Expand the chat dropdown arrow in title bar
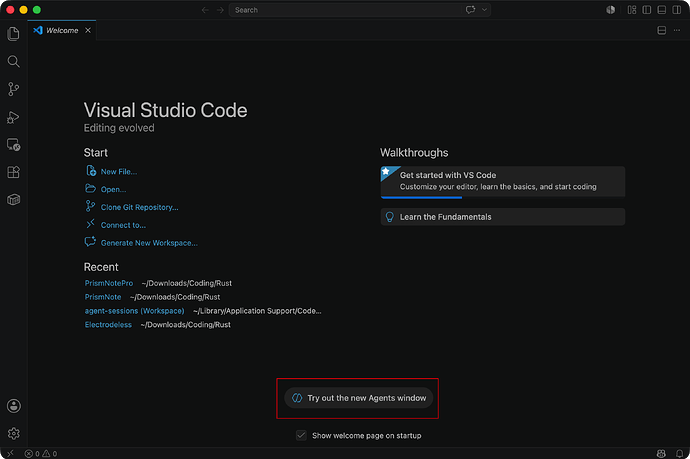 [x=484, y=10]
